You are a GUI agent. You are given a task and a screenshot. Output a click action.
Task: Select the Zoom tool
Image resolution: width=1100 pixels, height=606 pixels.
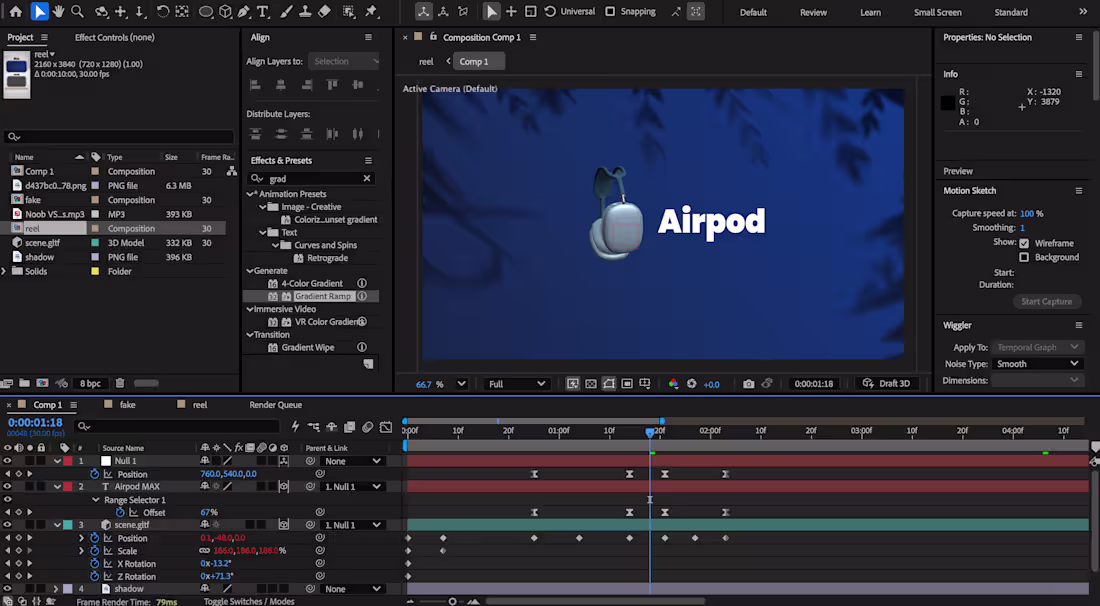click(x=77, y=11)
